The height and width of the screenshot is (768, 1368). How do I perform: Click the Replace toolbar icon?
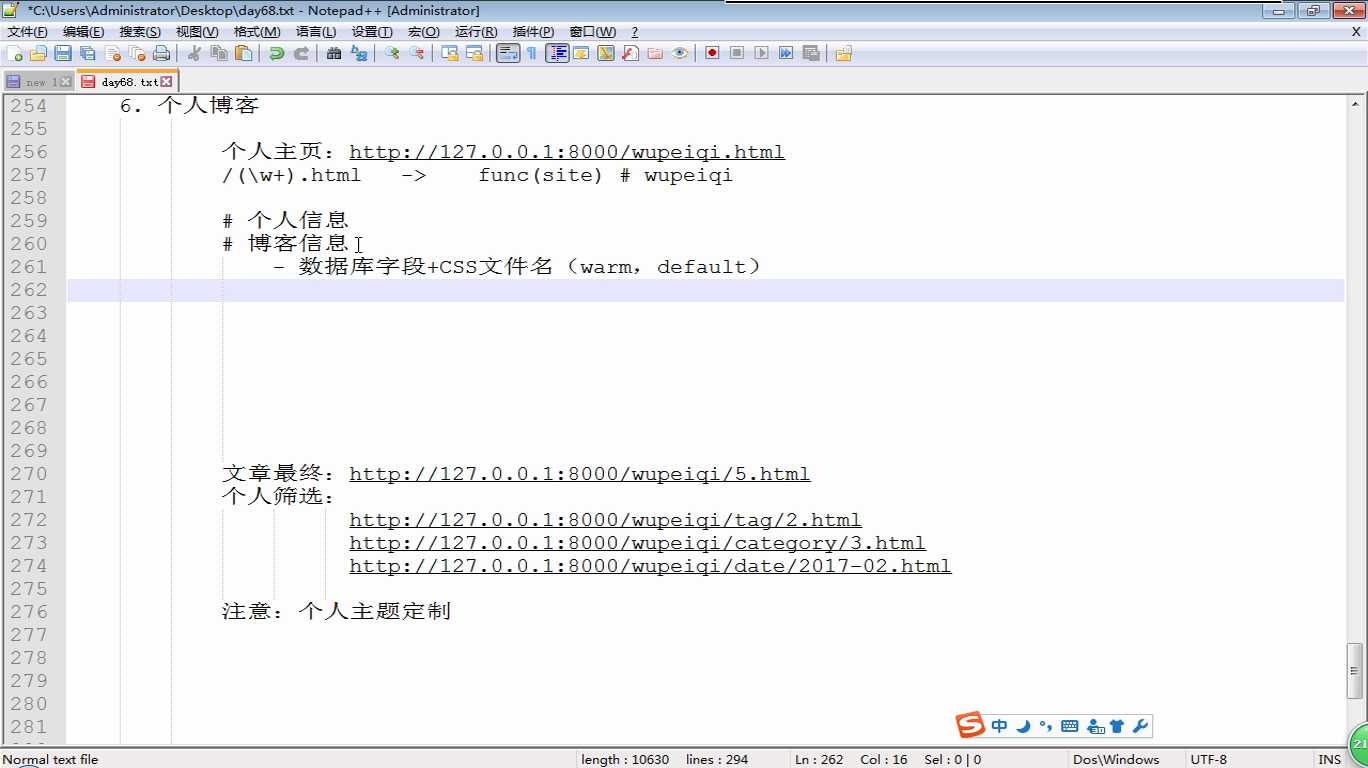click(359, 54)
